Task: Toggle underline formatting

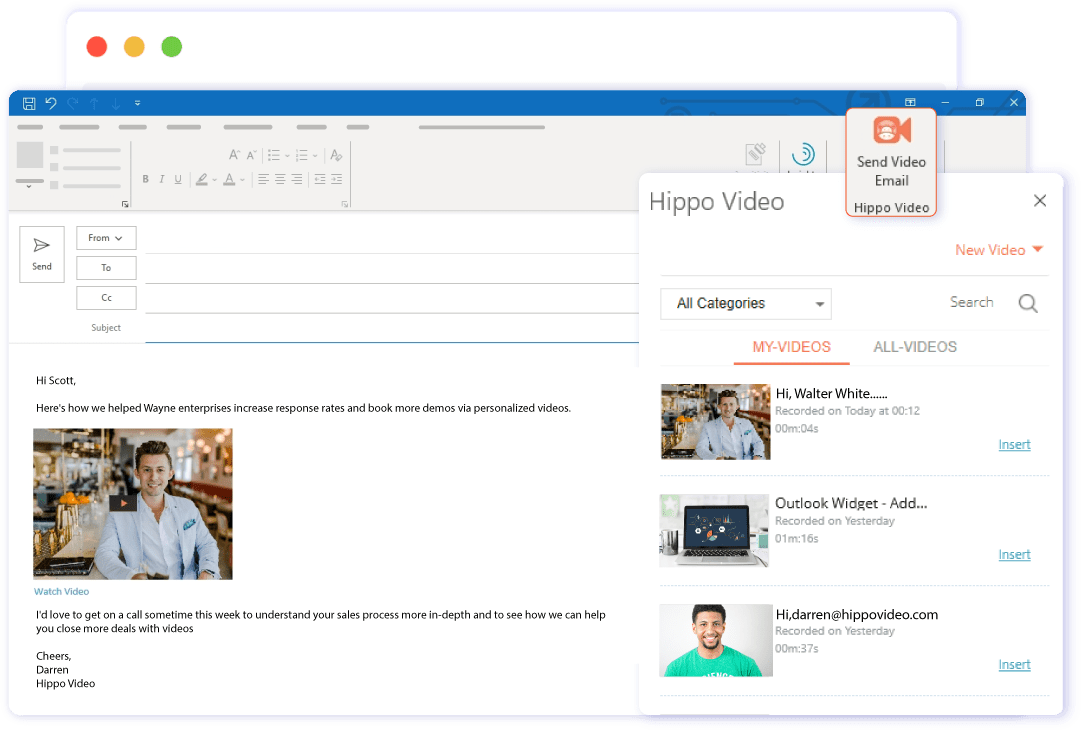Action: (178, 179)
